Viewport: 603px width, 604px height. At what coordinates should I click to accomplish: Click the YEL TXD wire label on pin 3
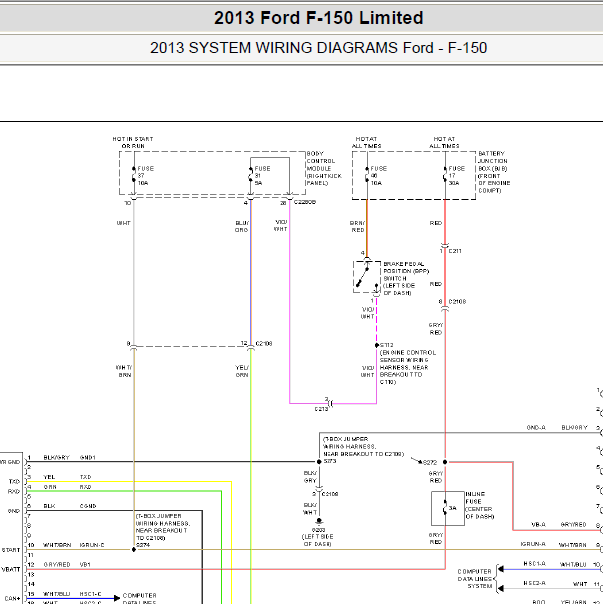point(67,477)
